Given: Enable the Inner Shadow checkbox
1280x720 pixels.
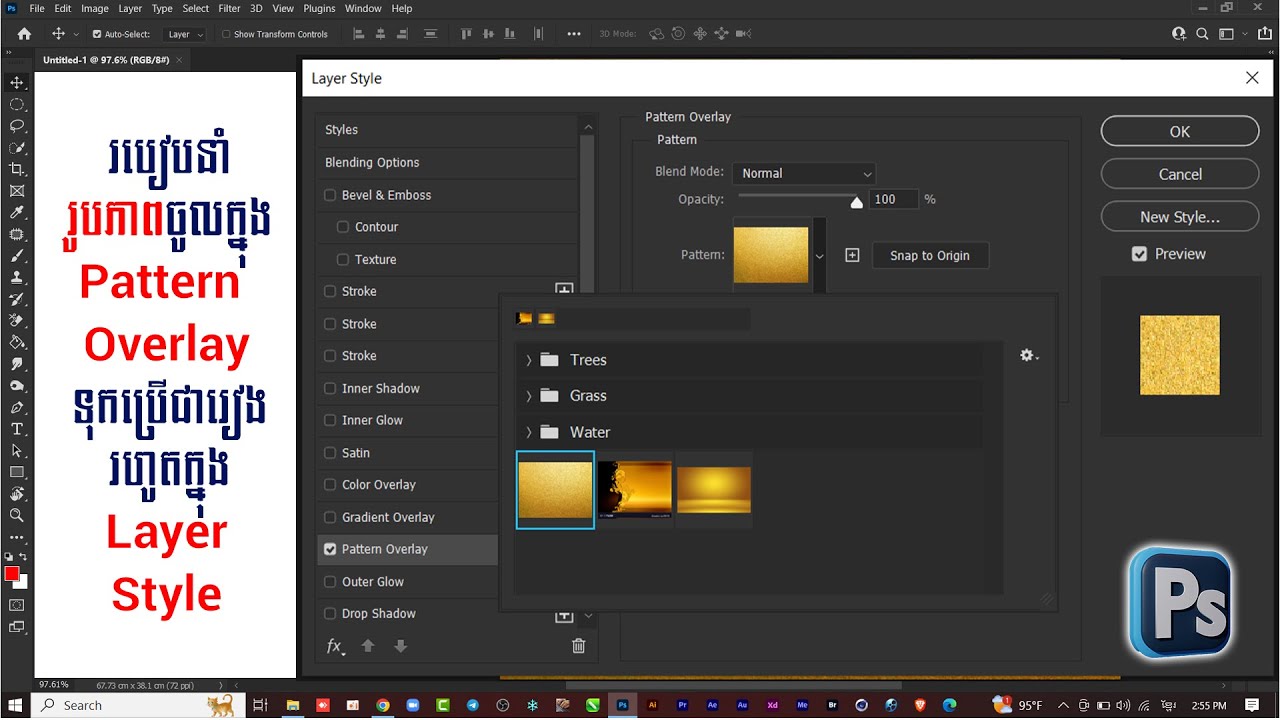Looking at the screenshot, I should click(330, 388).
